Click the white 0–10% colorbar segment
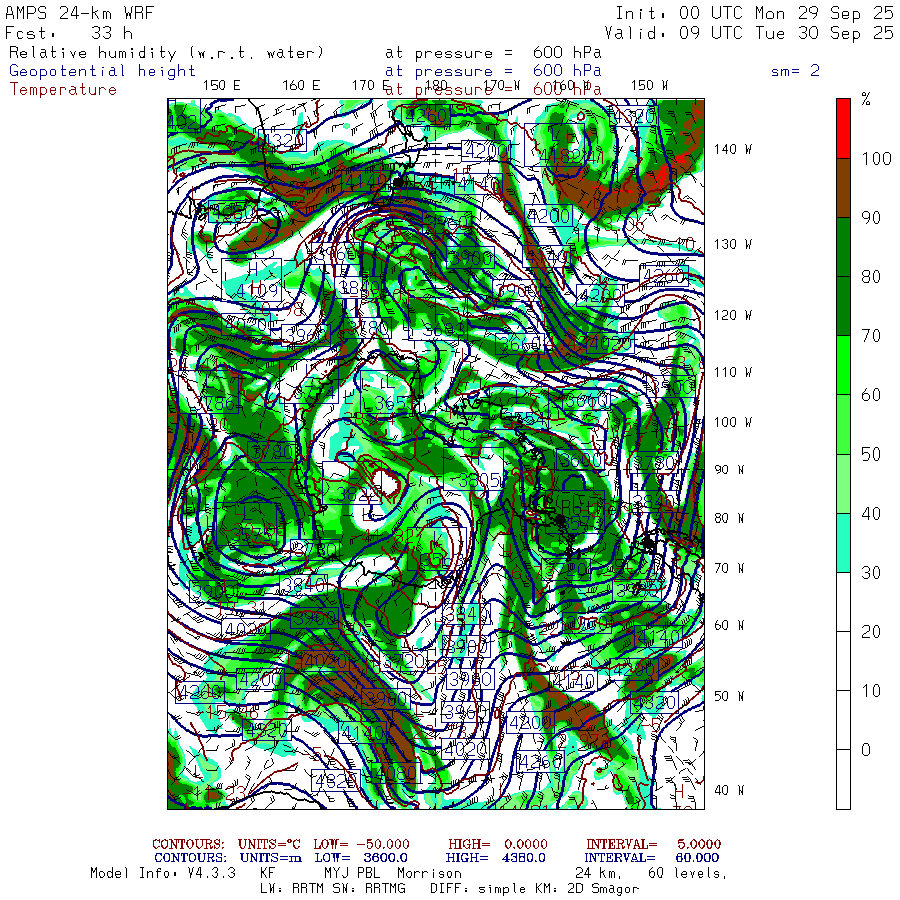Screen dimensions: 900x900 click(844, 720)
